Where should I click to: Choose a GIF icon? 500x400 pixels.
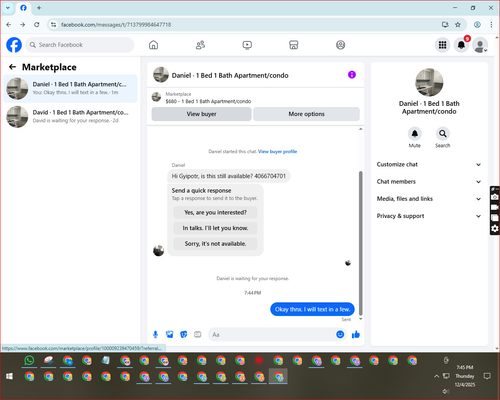click(x=198, y=334)
